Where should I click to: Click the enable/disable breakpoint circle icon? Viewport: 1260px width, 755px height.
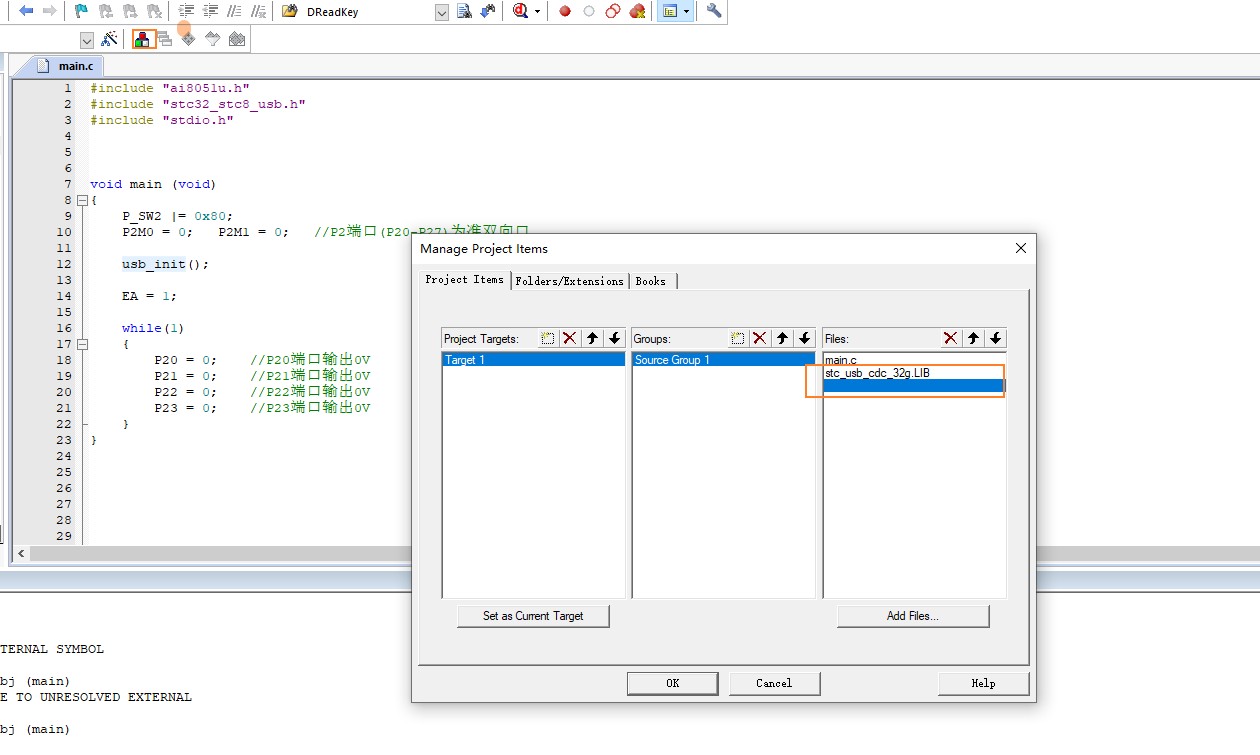click(589, 11)
